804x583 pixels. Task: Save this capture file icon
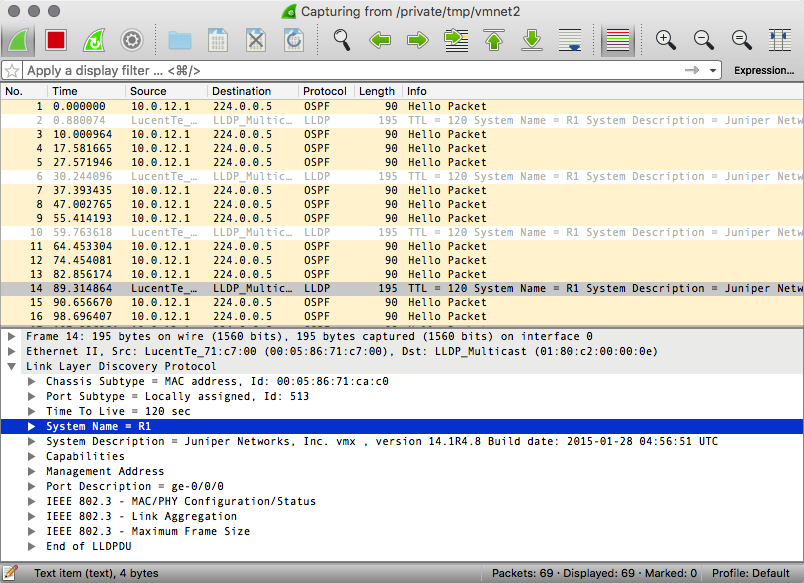point(218,40)
